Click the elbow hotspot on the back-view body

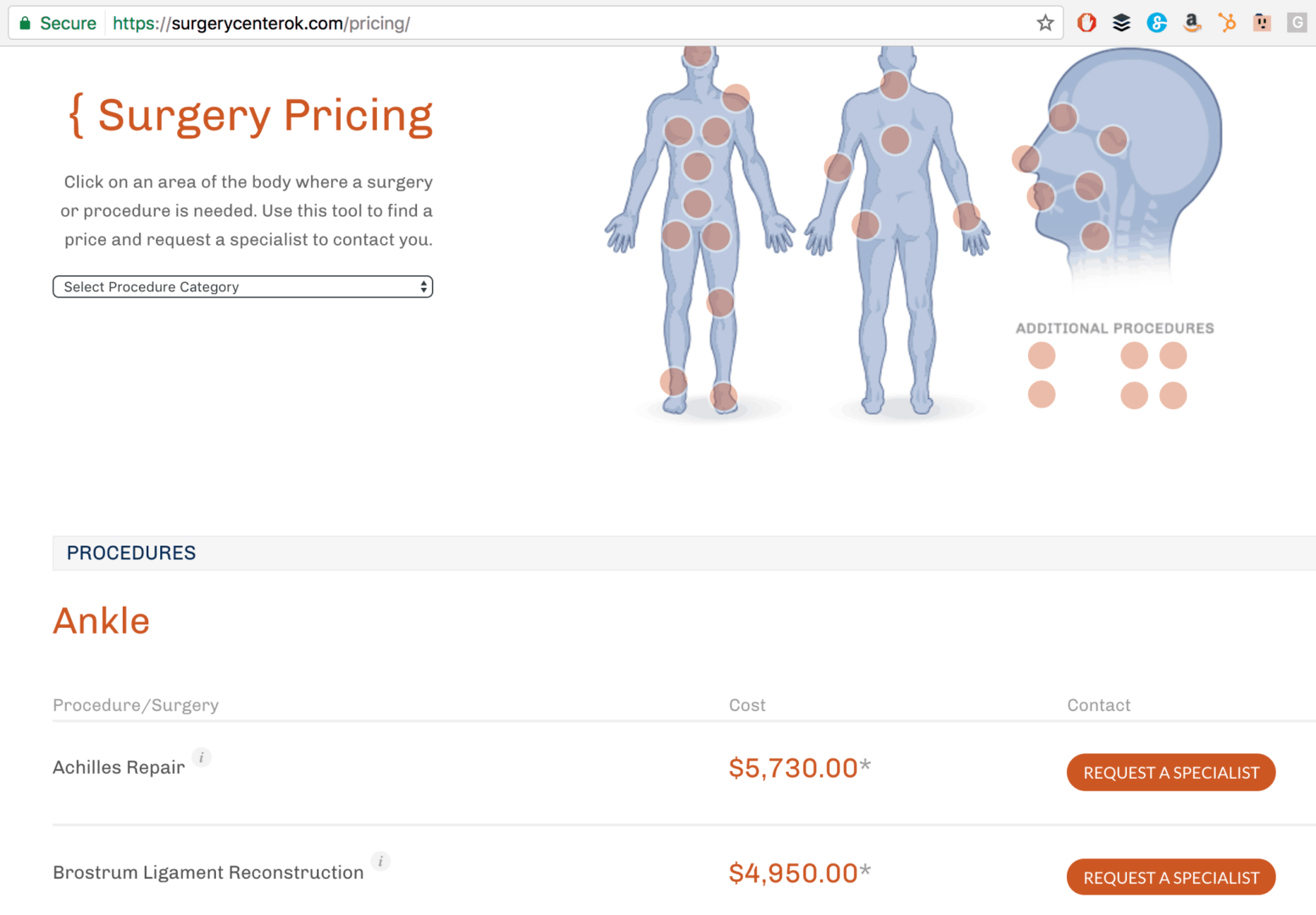click(x=838, y=168)
